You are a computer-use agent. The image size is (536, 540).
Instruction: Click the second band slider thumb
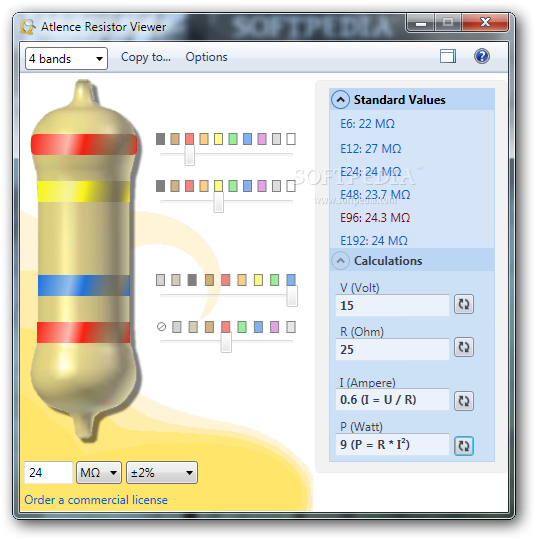pos(218,202)
